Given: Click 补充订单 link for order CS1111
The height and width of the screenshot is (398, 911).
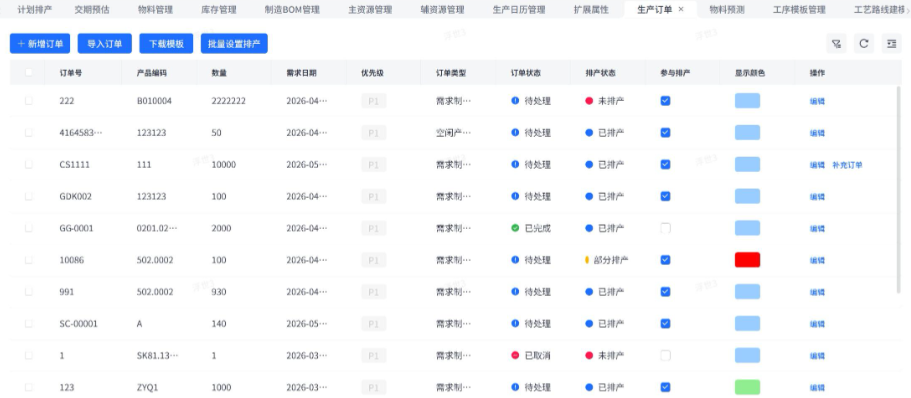Looking at the screenshot, I should (x=847, y=165).
